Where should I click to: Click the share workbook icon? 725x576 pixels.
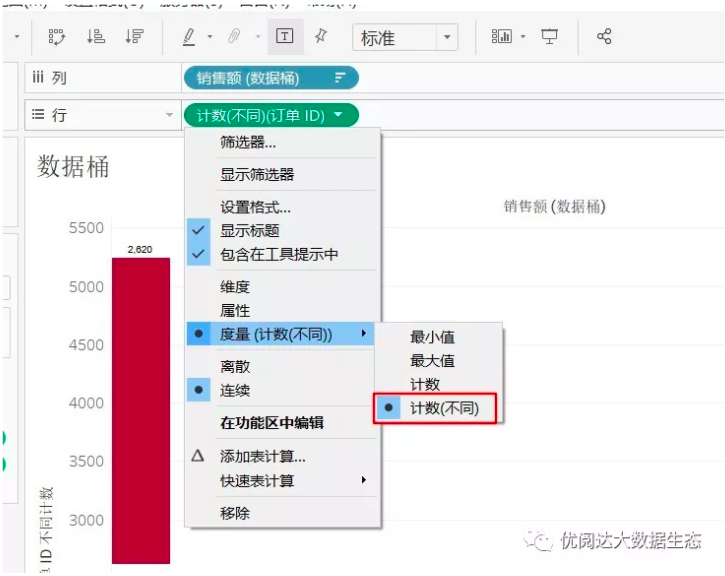click(x=604, y=37)
